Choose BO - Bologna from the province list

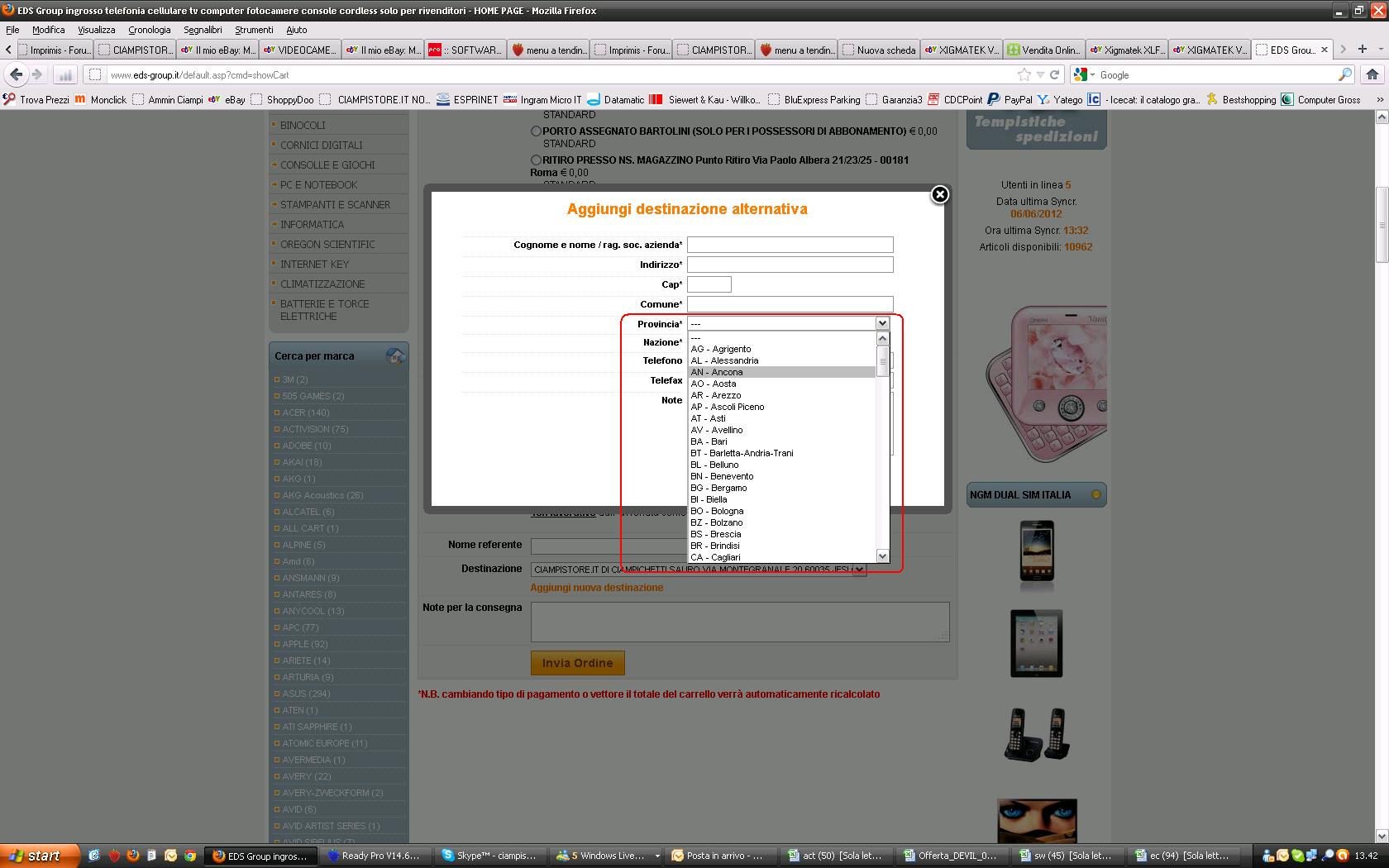[781, 511]
